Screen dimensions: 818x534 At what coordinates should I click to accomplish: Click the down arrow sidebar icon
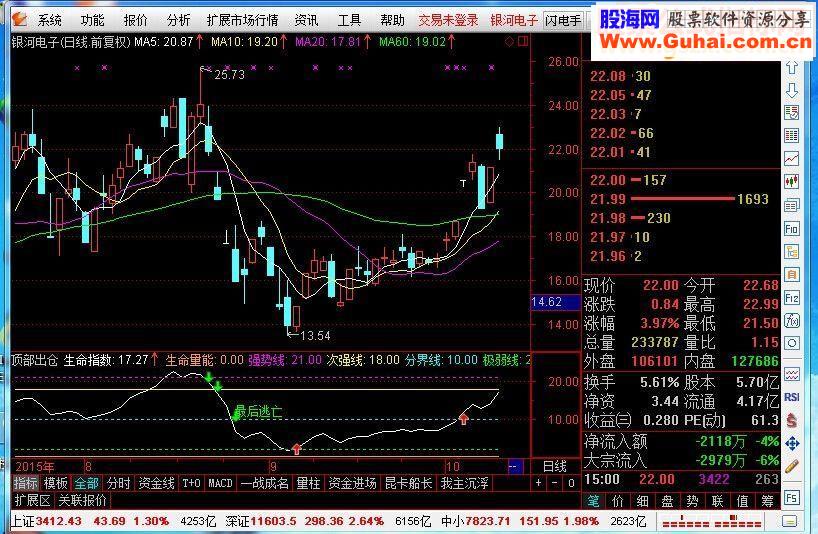click(791, 90)
